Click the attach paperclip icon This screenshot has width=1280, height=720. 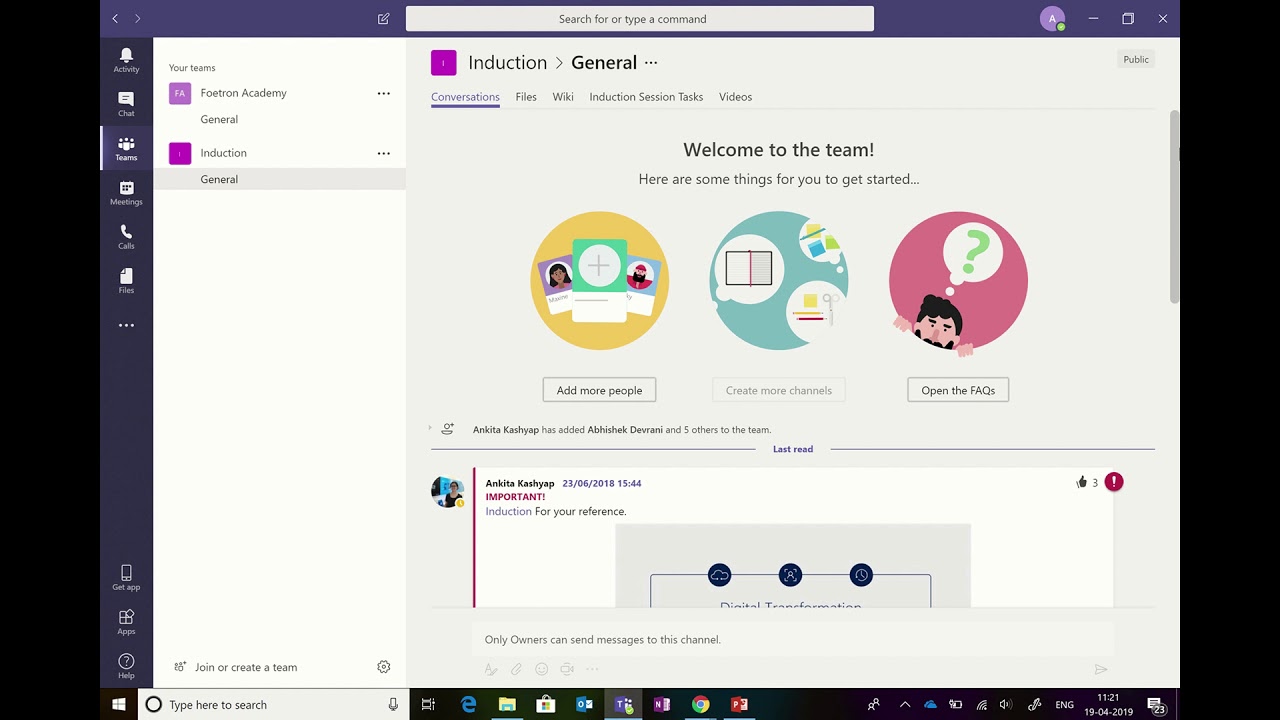click(516, 669)
